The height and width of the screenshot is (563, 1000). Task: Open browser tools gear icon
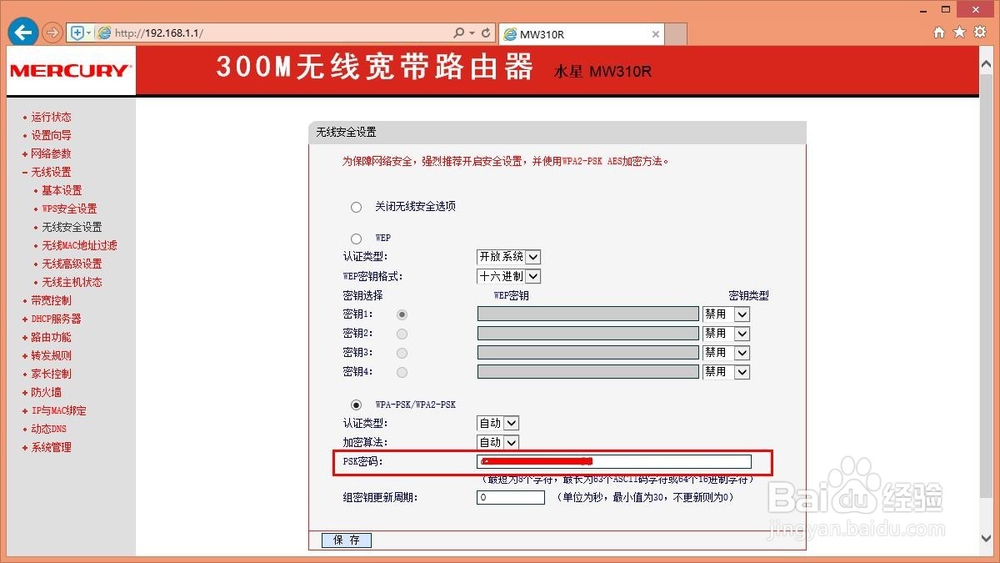980,32
